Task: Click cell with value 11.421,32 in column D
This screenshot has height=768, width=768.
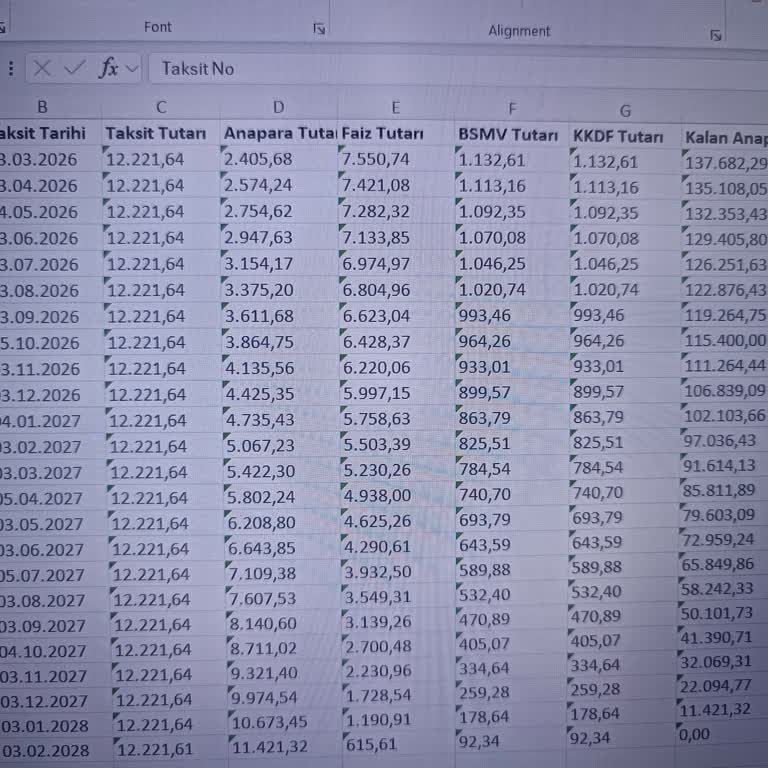Action: [287, 746]
